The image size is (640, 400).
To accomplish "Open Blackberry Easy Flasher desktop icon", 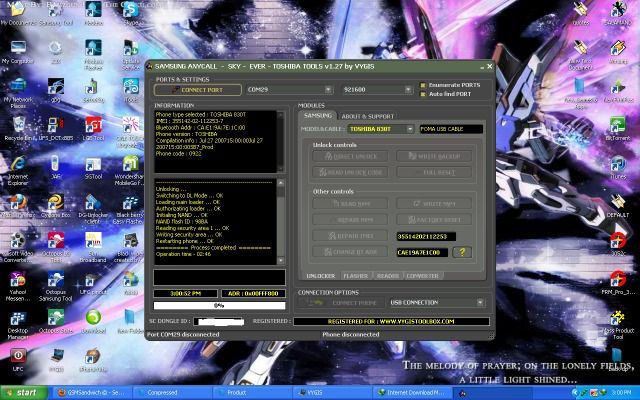I will 130,209.
